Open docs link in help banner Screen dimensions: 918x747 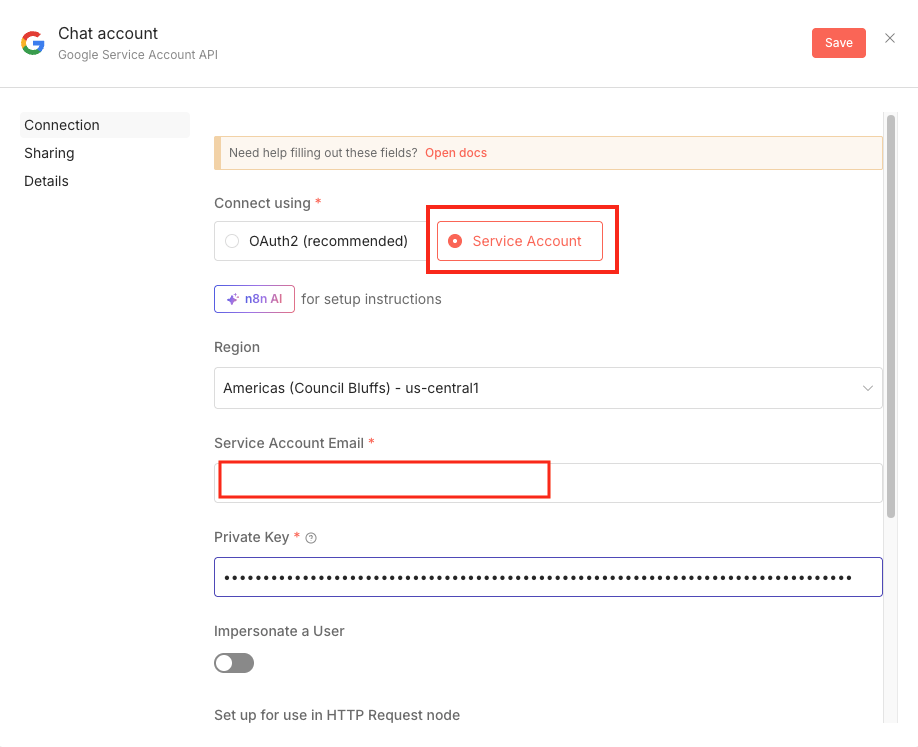click(x=455, y=153)
